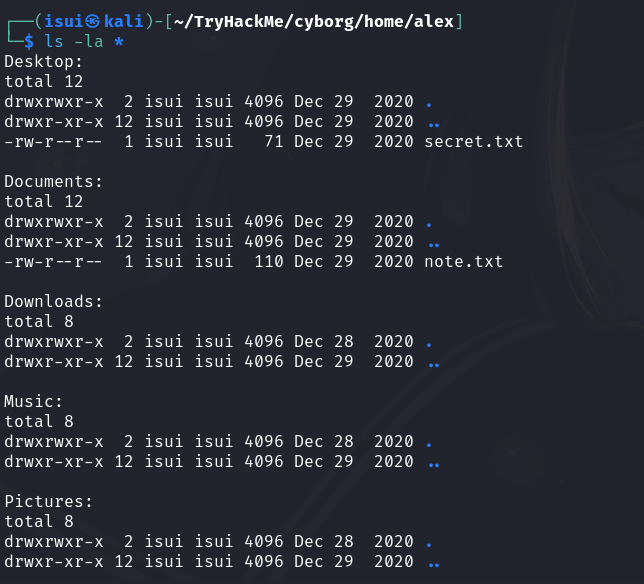This screenshot has height=584, width=644.
Task: Click the blue '..' entry under Desktop
Action: 433,122
